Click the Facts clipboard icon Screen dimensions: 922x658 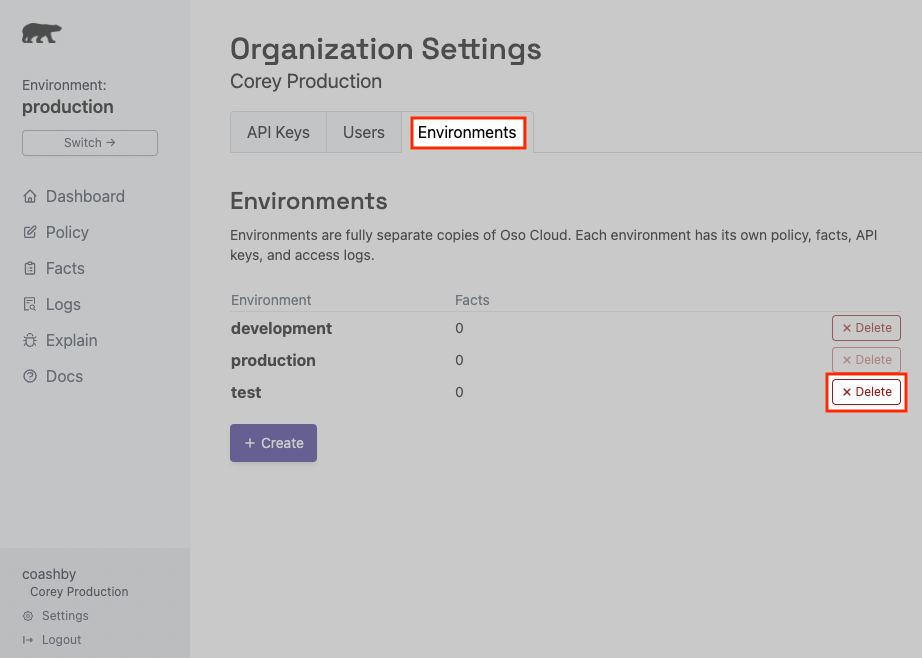[x=30, y=268]
